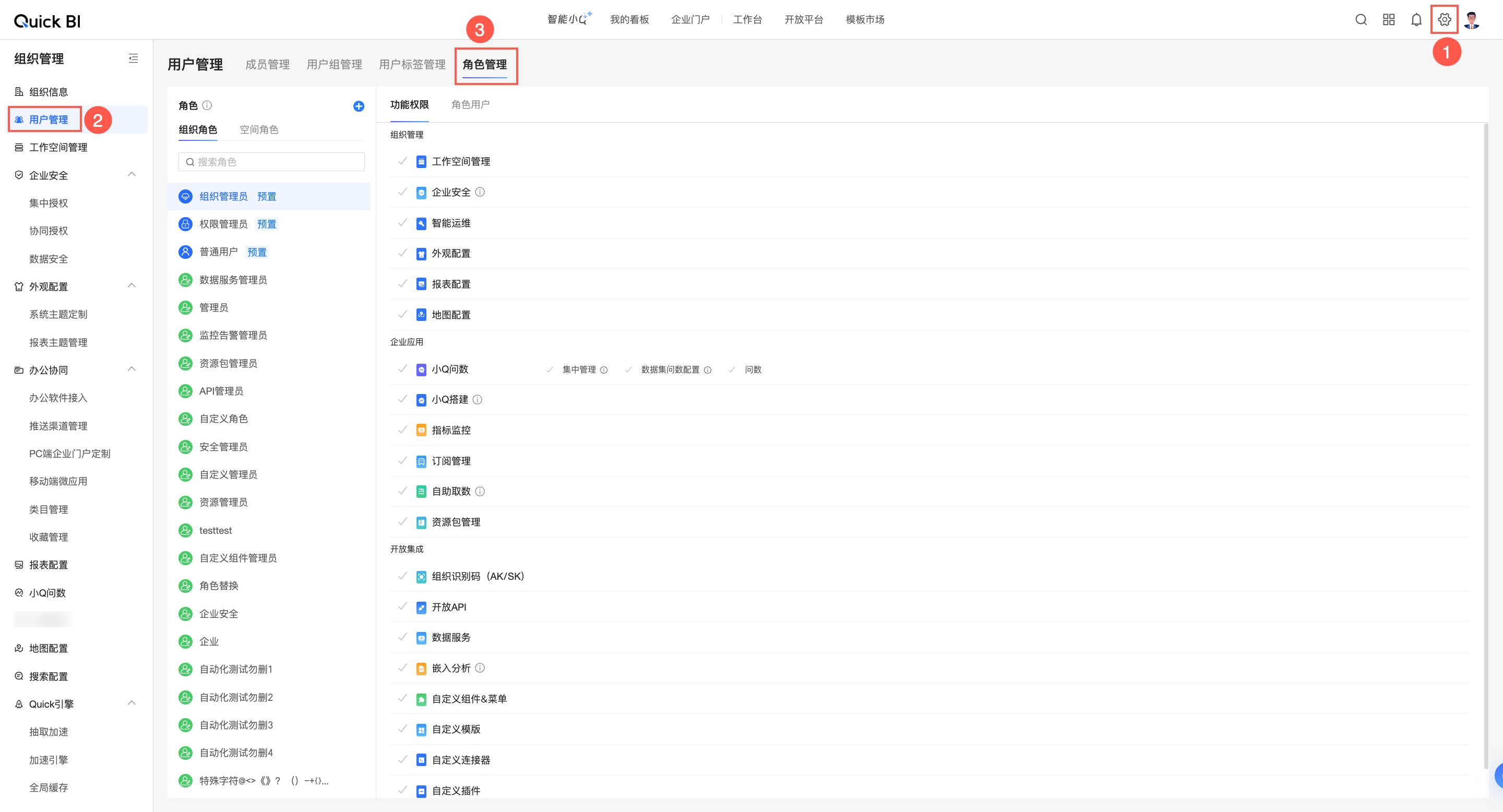Click the 搜索角色 search field
Viewport: 1503px width, 812px height.
pyautogui.click(x=271, y=162)
